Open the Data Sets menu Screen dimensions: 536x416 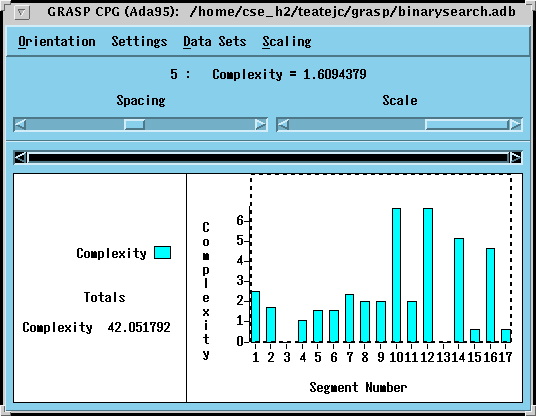click(215, 41)
